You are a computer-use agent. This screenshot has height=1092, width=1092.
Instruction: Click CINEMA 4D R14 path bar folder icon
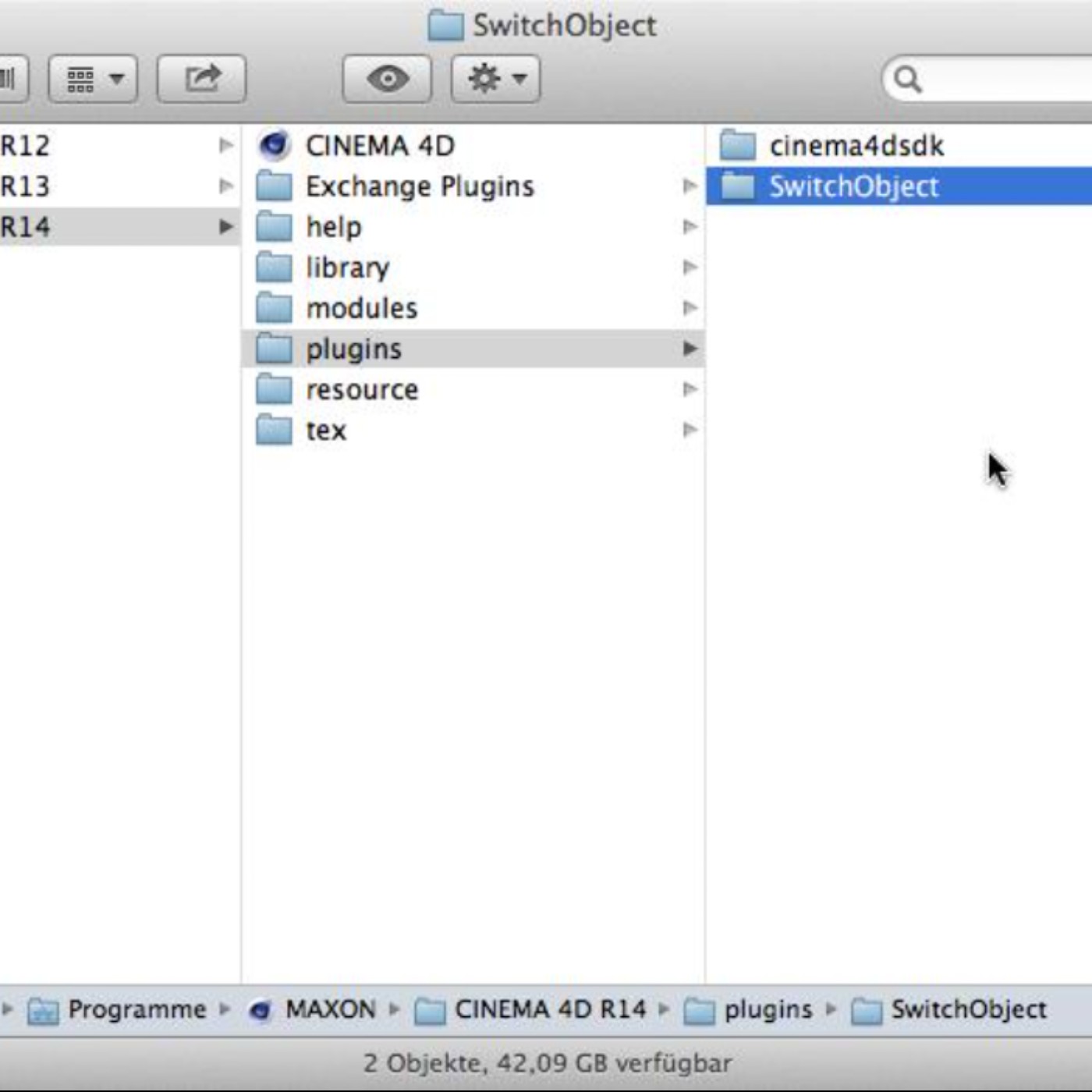[429, 1011]
